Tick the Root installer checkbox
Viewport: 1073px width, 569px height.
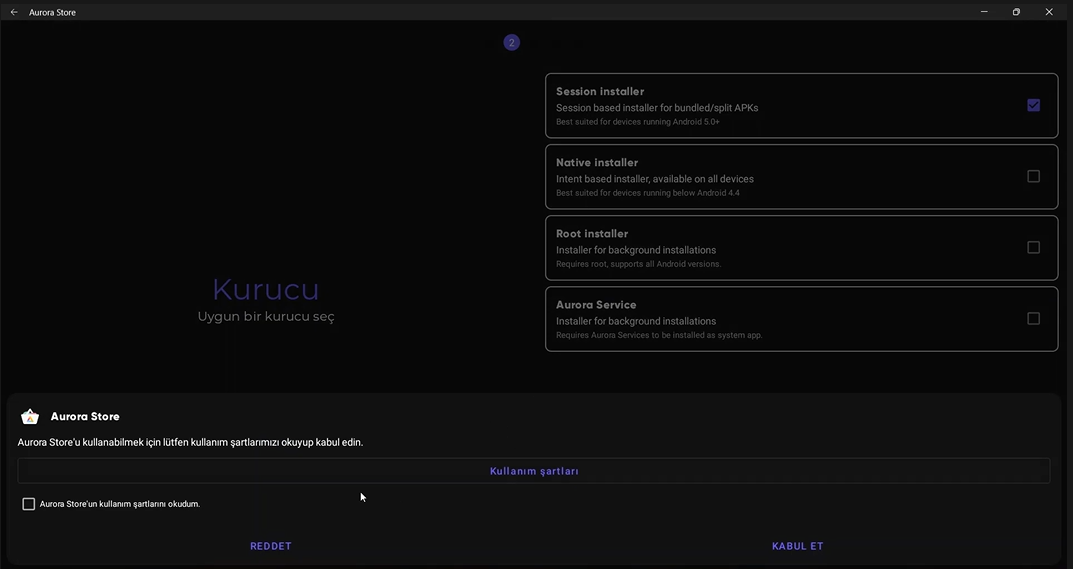pyautogui.click(x=1033, y=248)
